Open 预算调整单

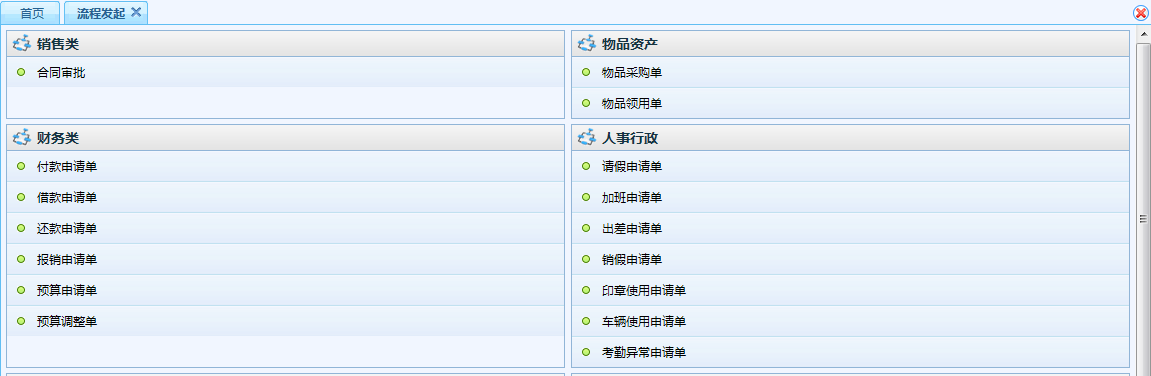pos(67,321)
